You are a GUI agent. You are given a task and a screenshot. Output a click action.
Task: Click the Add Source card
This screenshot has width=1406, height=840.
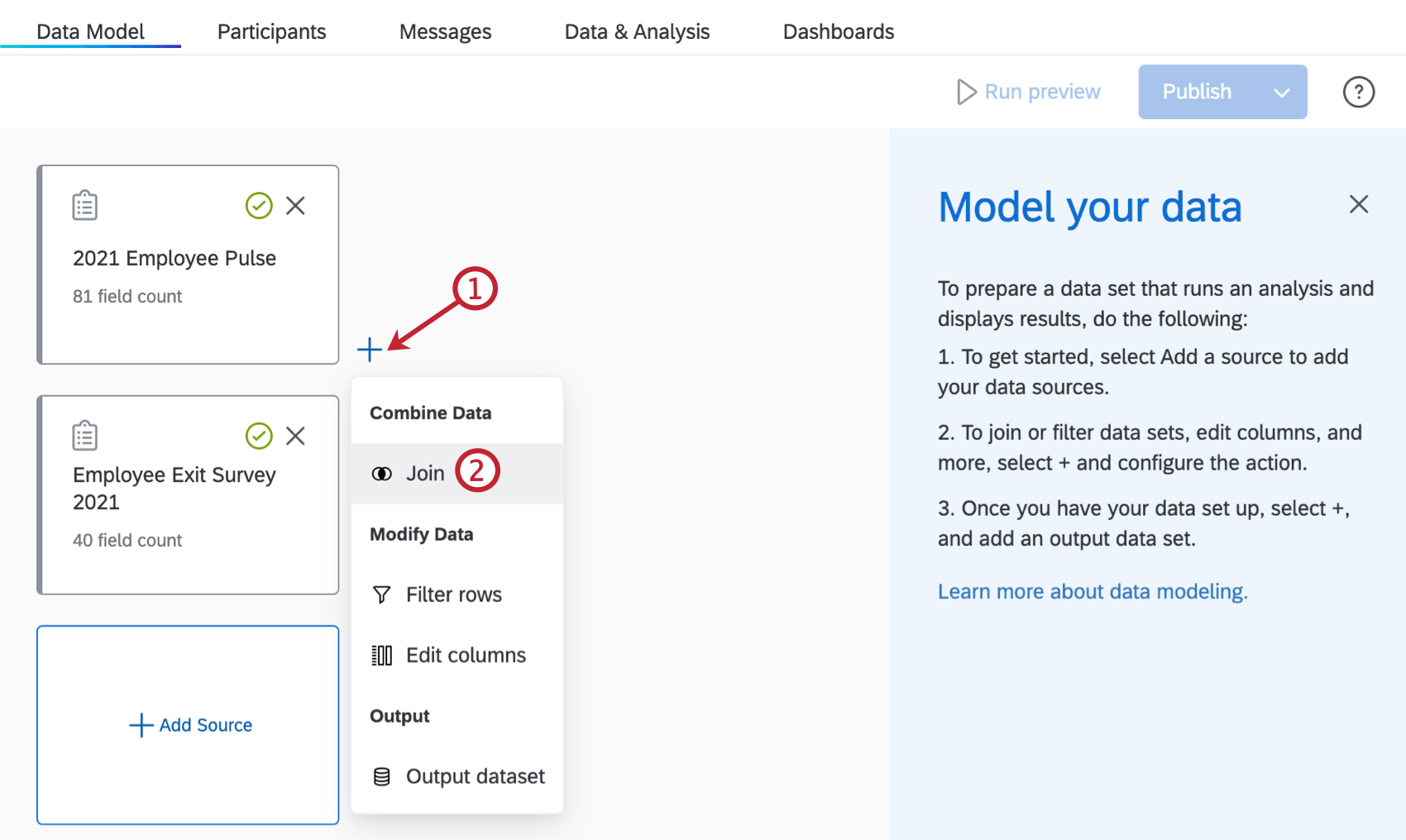point(188,725)
